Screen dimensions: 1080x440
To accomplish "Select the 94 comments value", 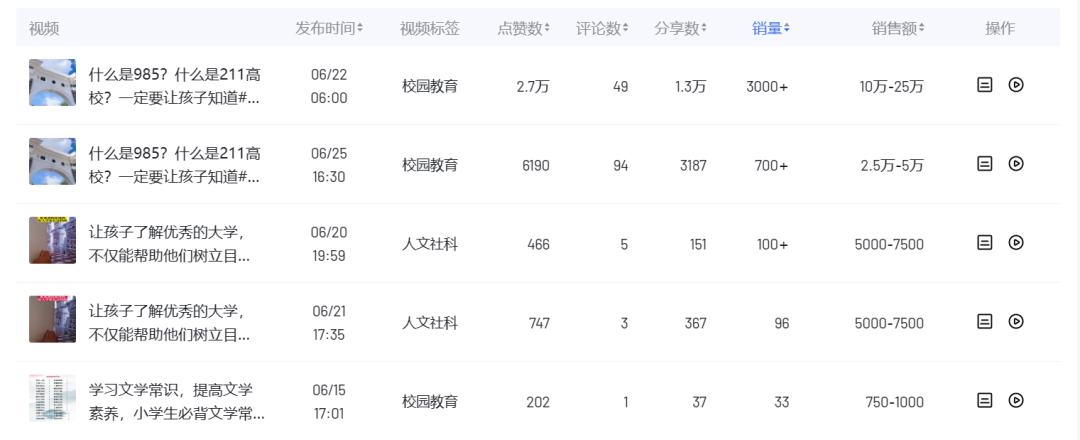I will point(621,165).
